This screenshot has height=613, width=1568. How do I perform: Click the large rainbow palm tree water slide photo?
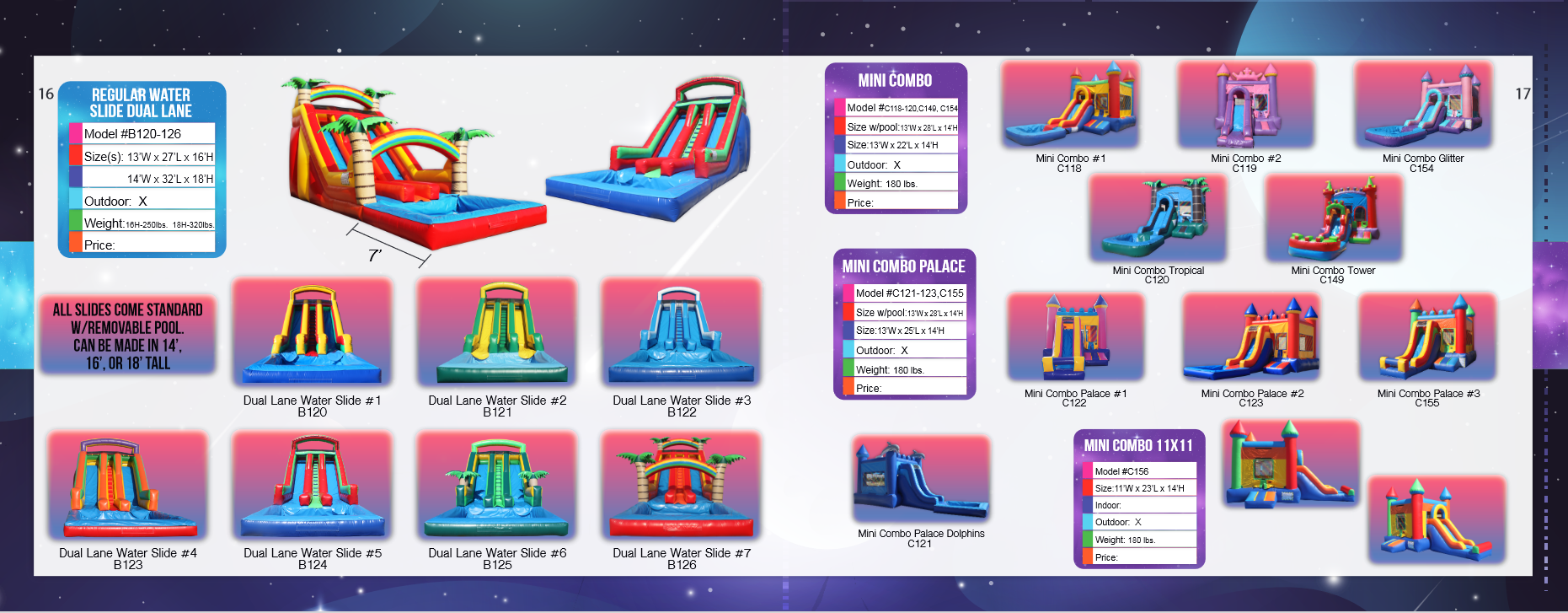(x=413, y=163)
